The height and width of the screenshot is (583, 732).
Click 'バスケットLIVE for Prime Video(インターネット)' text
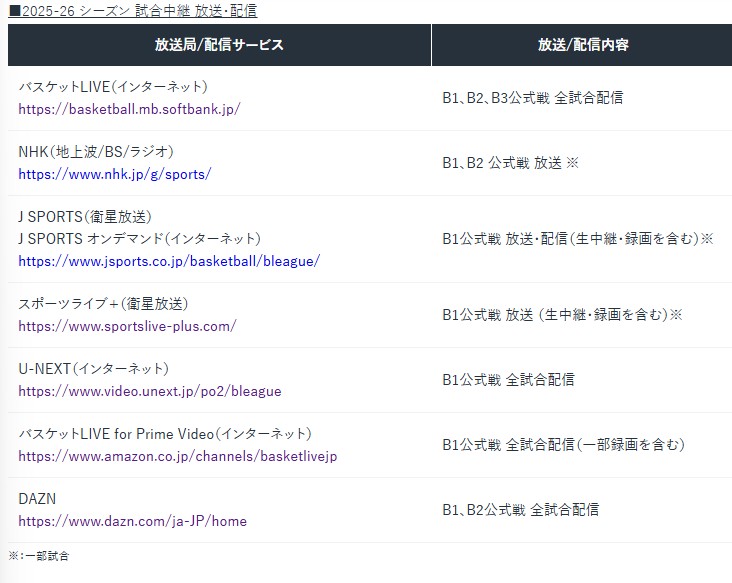click(165, 434)
